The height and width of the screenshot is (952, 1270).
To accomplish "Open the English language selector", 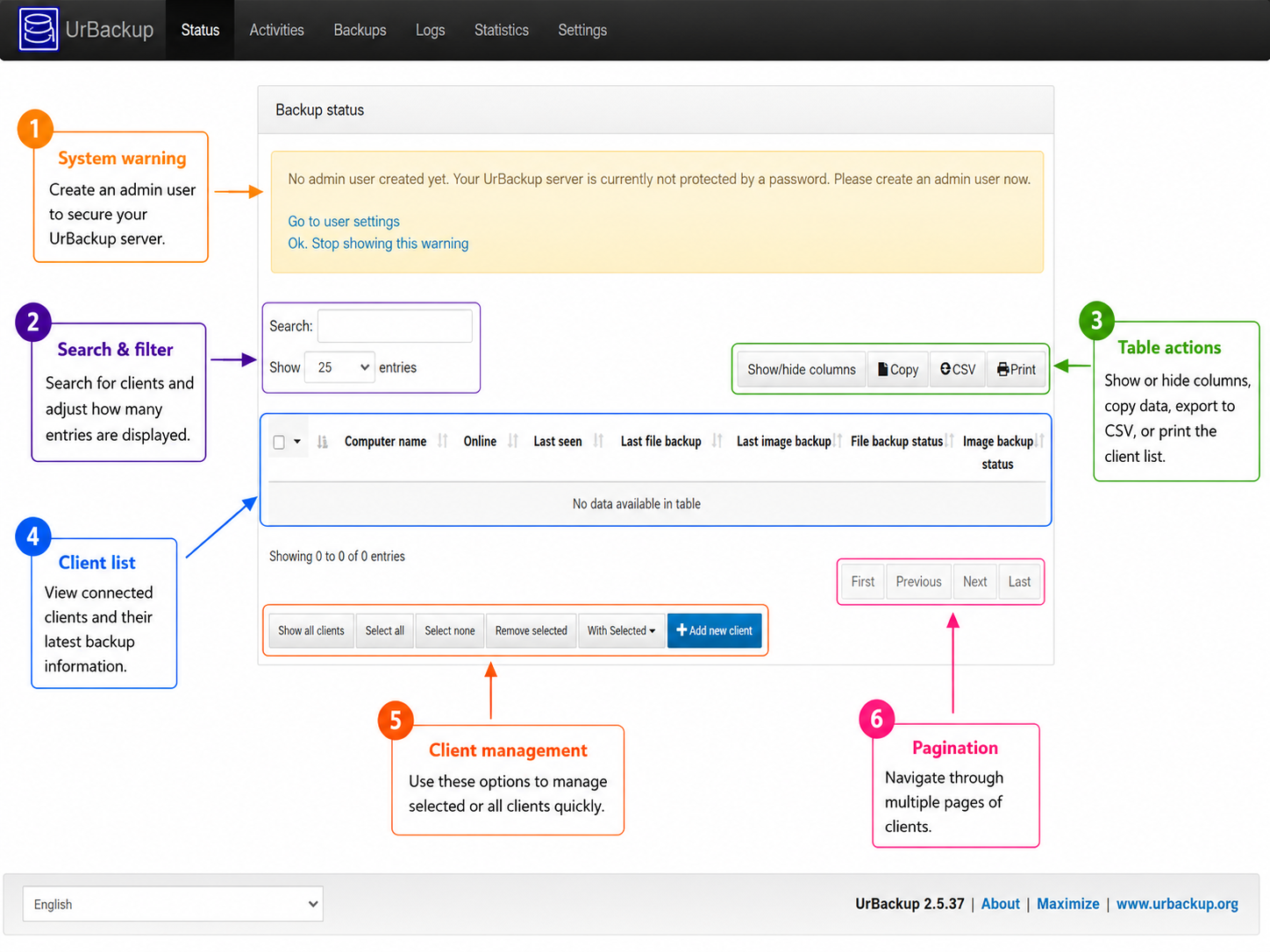I will pos(173,904).
